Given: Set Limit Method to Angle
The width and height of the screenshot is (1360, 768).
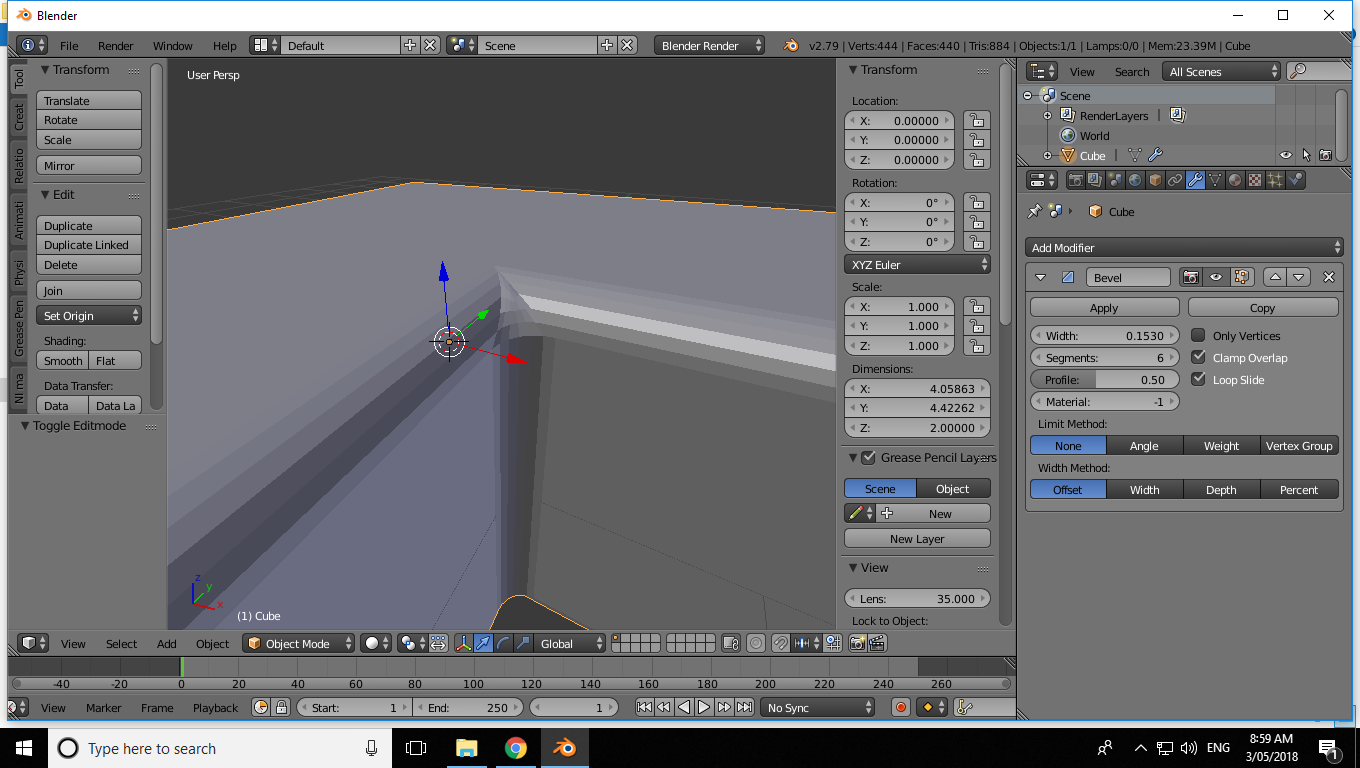Looking at the screenshot, I should click(x=1144, y=445).
